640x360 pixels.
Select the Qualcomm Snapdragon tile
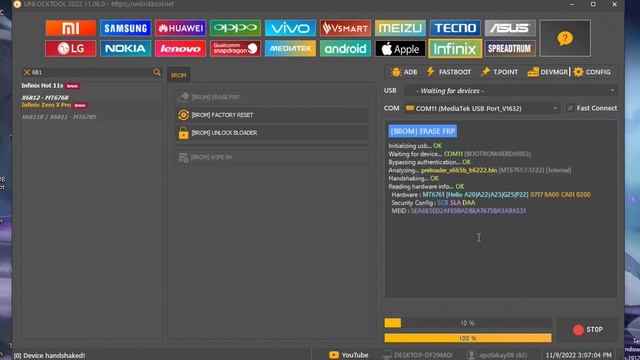pos(236,49)
